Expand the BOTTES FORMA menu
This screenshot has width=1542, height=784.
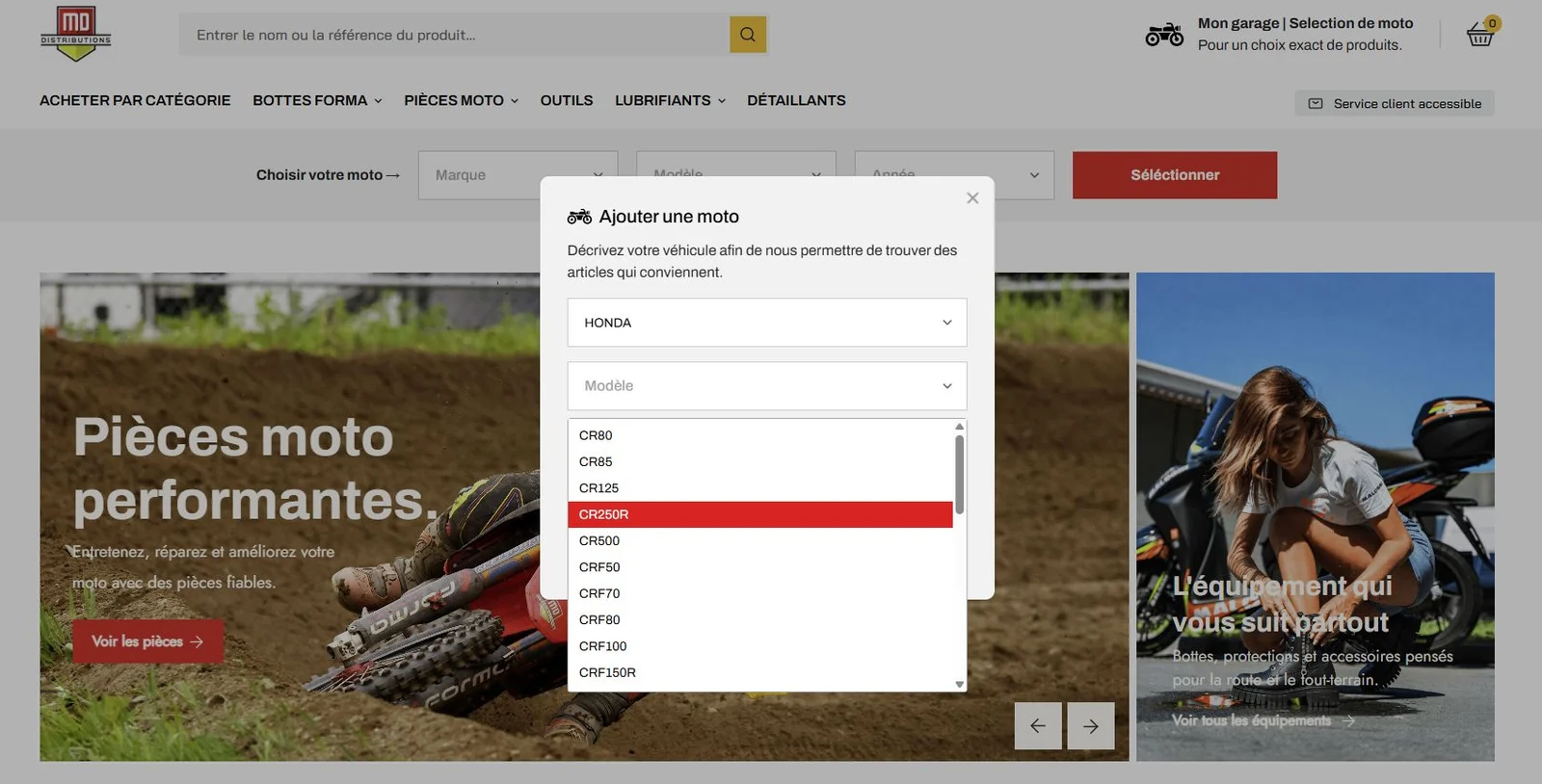pyautogui.click(x=317, y=100)
